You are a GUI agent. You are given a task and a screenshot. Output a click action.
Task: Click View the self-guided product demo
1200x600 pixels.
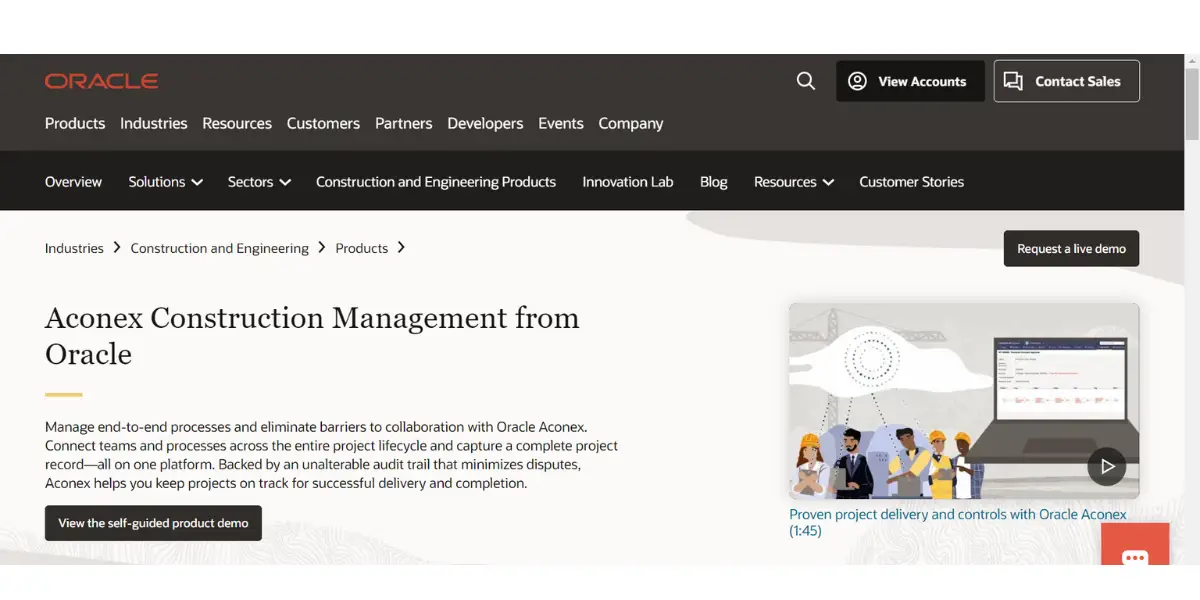click(x=153, y=523)
